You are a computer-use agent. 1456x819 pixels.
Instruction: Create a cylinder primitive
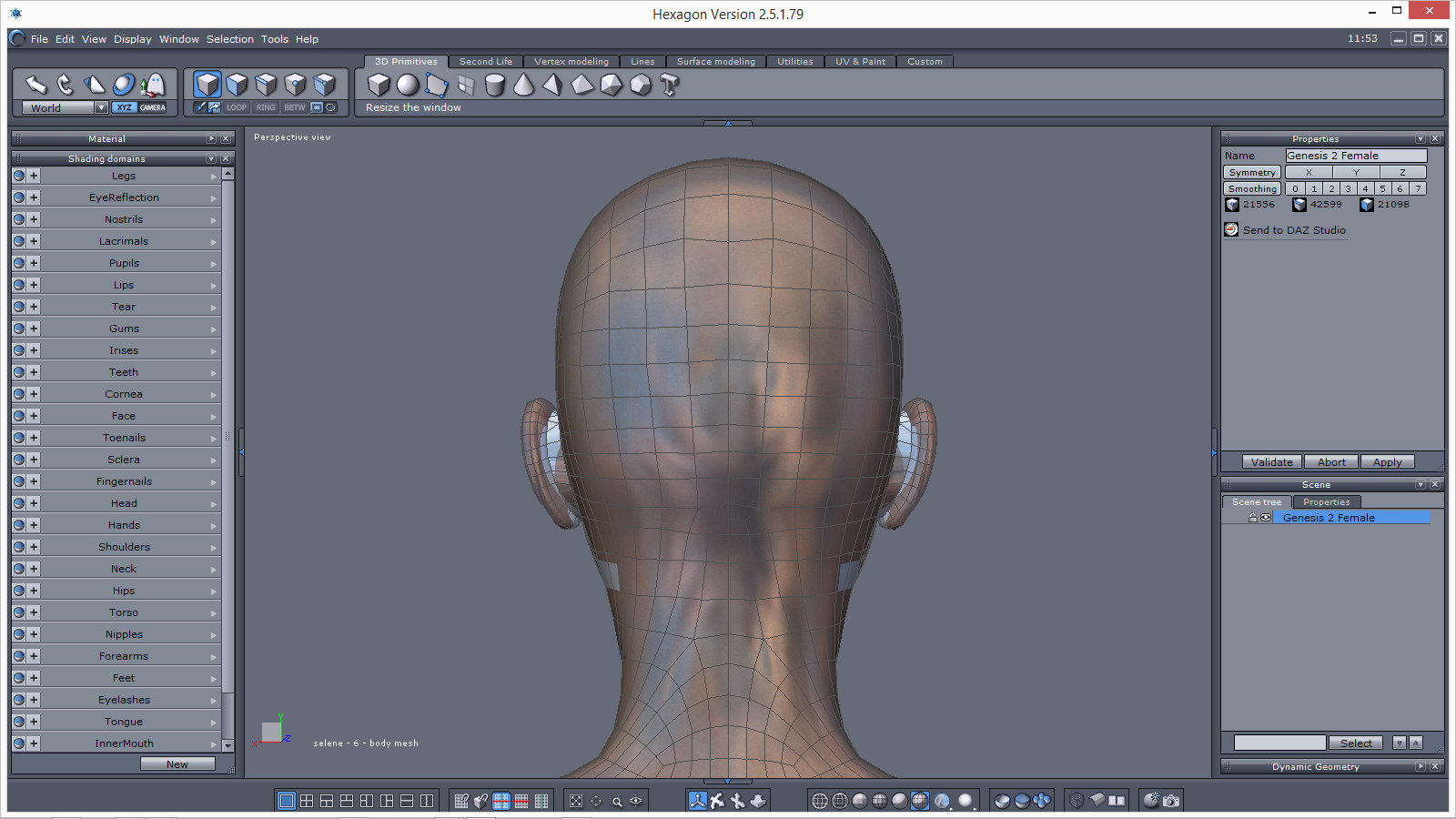click(x=495, y=85)
